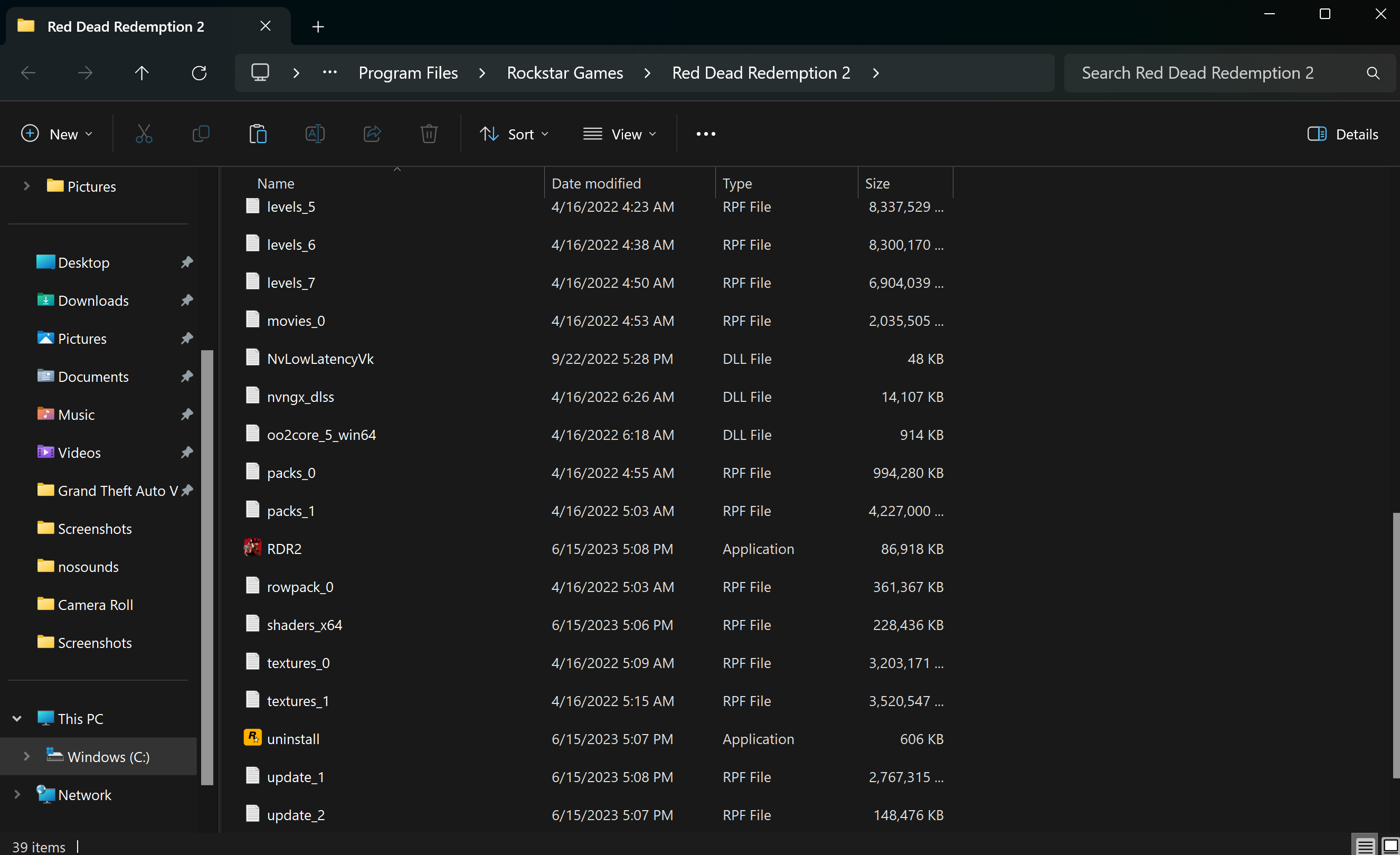This screenshot has height=855, width=1400.
Task: Click the Rename icon in toolbar
Action: click(x=315, y=134)
